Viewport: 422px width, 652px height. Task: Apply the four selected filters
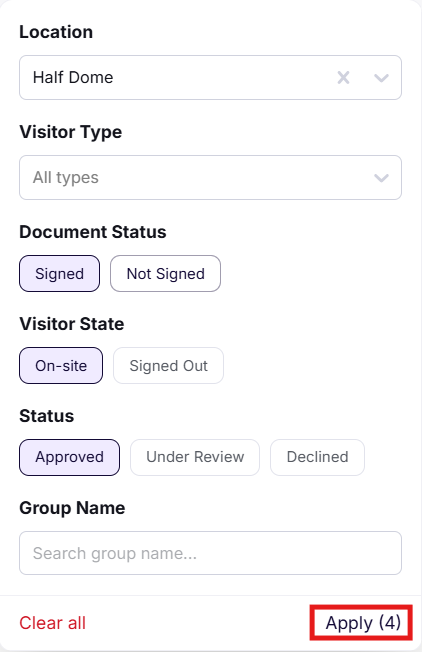pyautogui.click(x=363, y=623)
